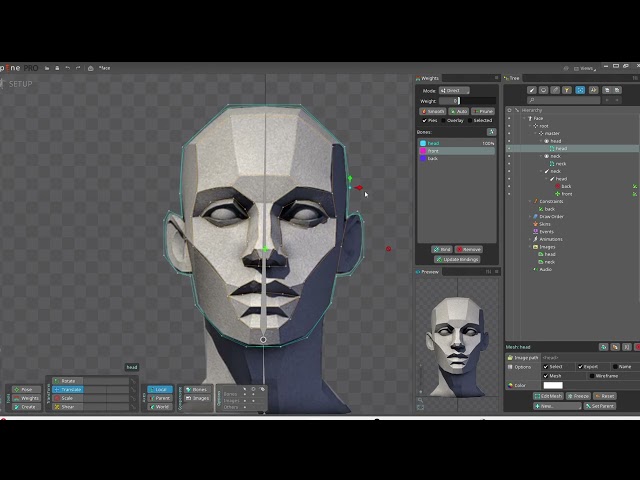This screenshot has width=640, height=480.
Task: Collapse the Images node
Action: tap(530, 247)
